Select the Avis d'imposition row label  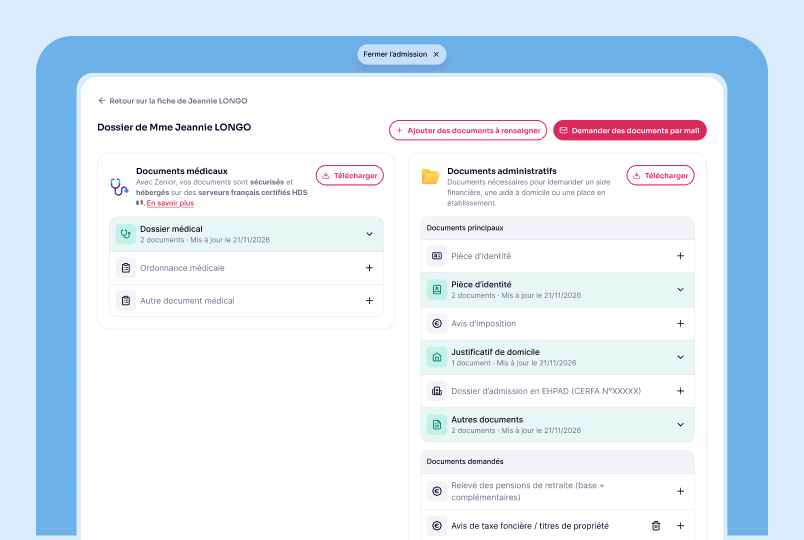(x=484, y=323)
